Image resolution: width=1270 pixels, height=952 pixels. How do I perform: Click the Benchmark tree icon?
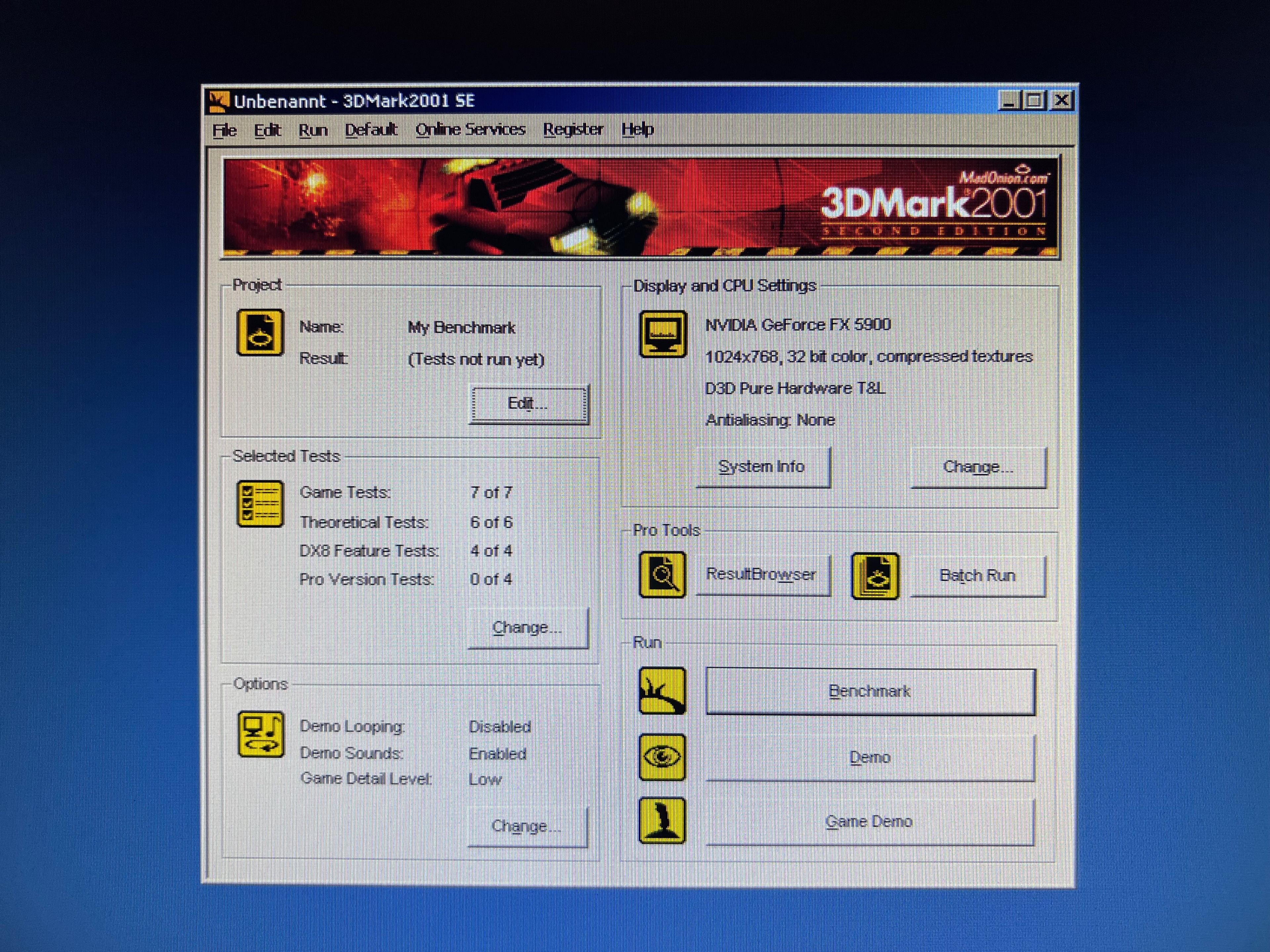(x=662, y=691)
